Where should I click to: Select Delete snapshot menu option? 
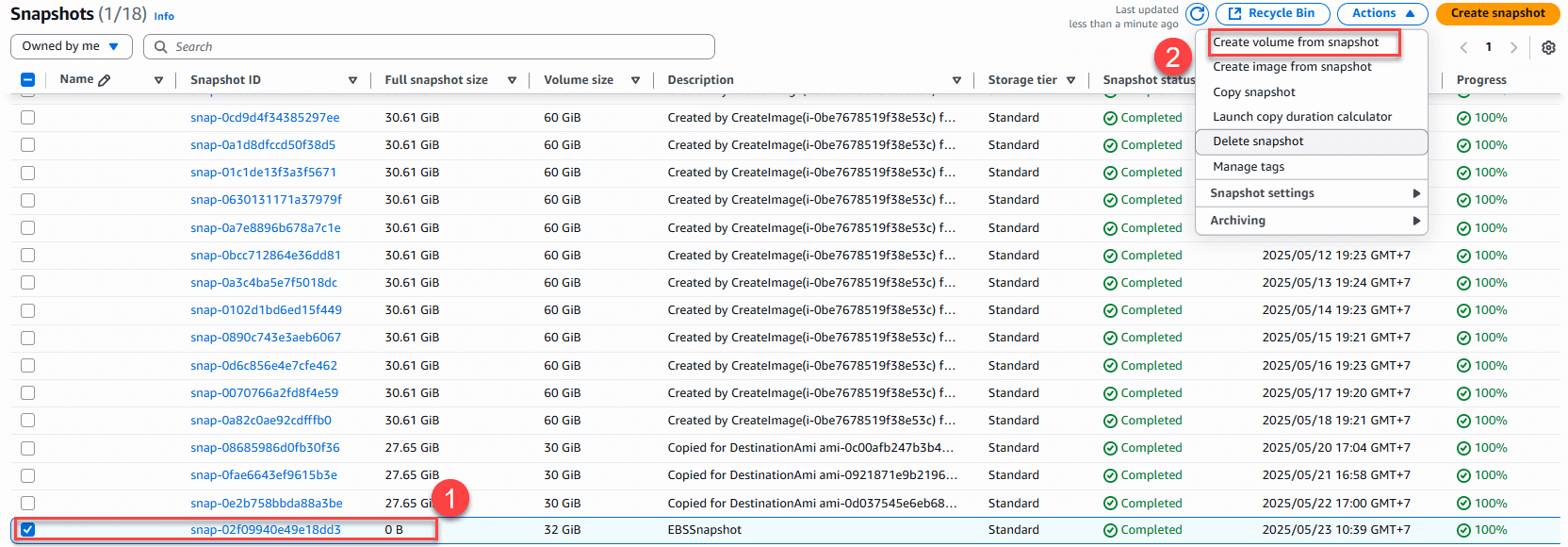click(1258, 141)
